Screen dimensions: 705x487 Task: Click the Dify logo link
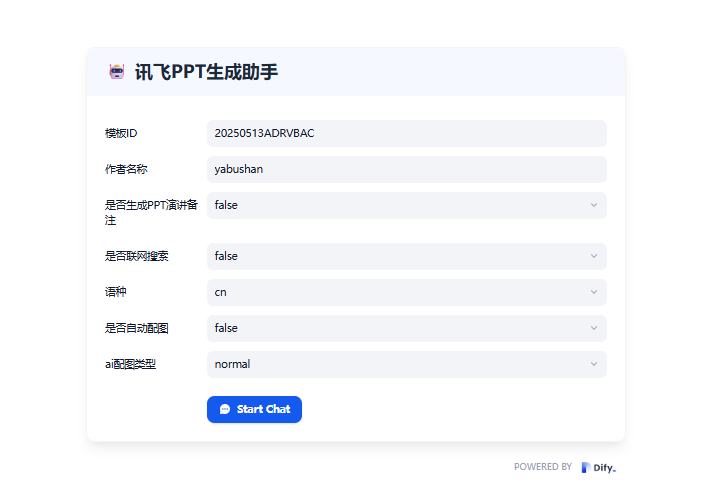[599, 468]
